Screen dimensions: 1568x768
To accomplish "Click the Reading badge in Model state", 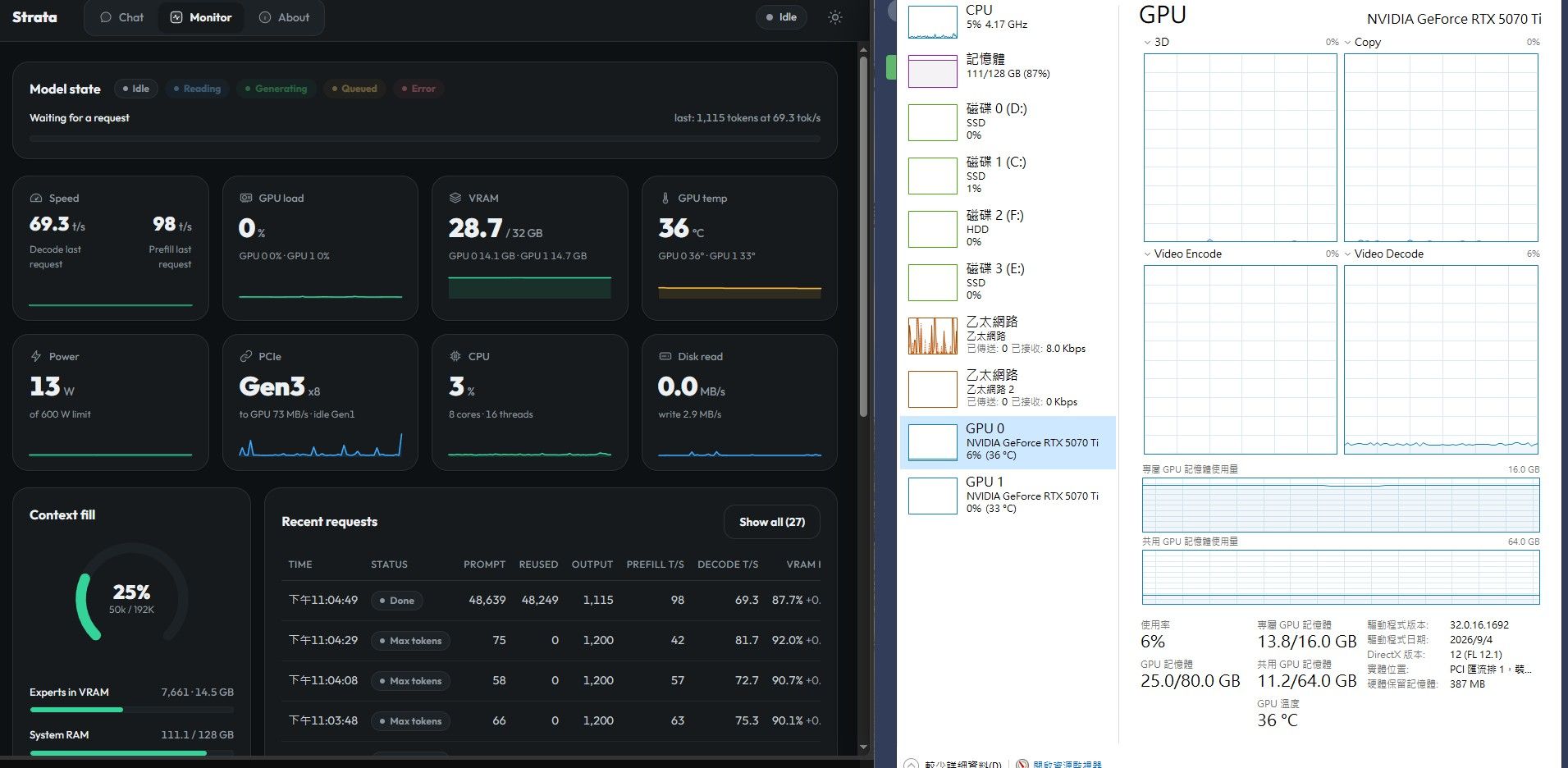I will (x=197, y=89).
